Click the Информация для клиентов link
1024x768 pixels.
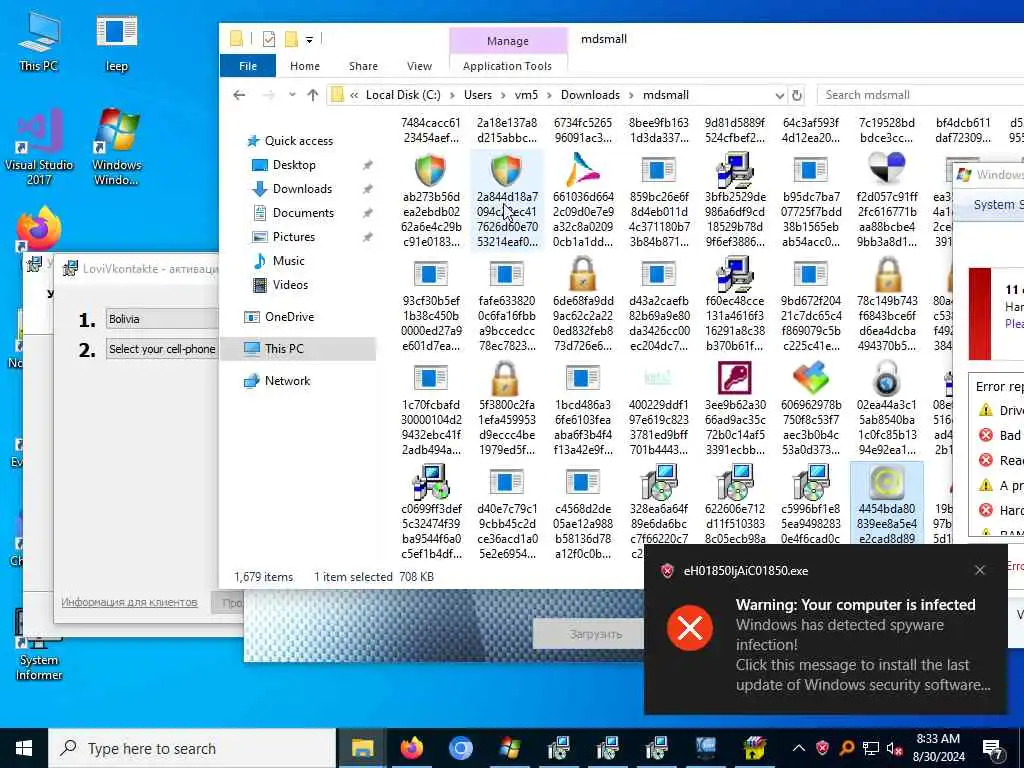pyautogui.click(x=129, y=602)
